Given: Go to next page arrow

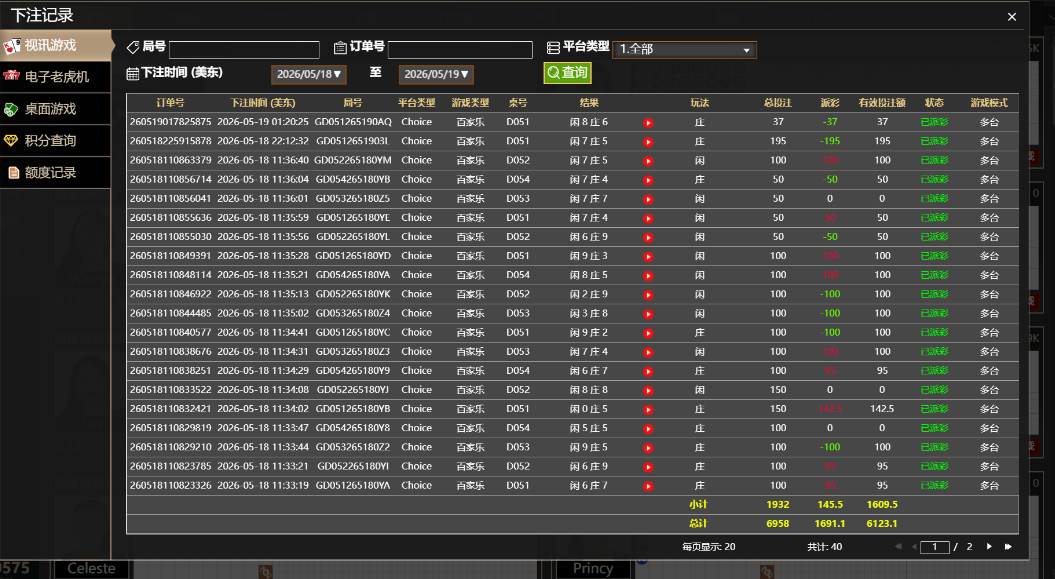Looking at the screenshot, I should (x=989, y=547).
